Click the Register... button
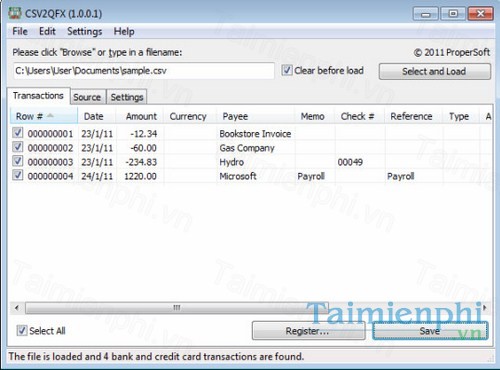Image resolution: width=500 pixels, height=370 pixels. tap(308, 331)
